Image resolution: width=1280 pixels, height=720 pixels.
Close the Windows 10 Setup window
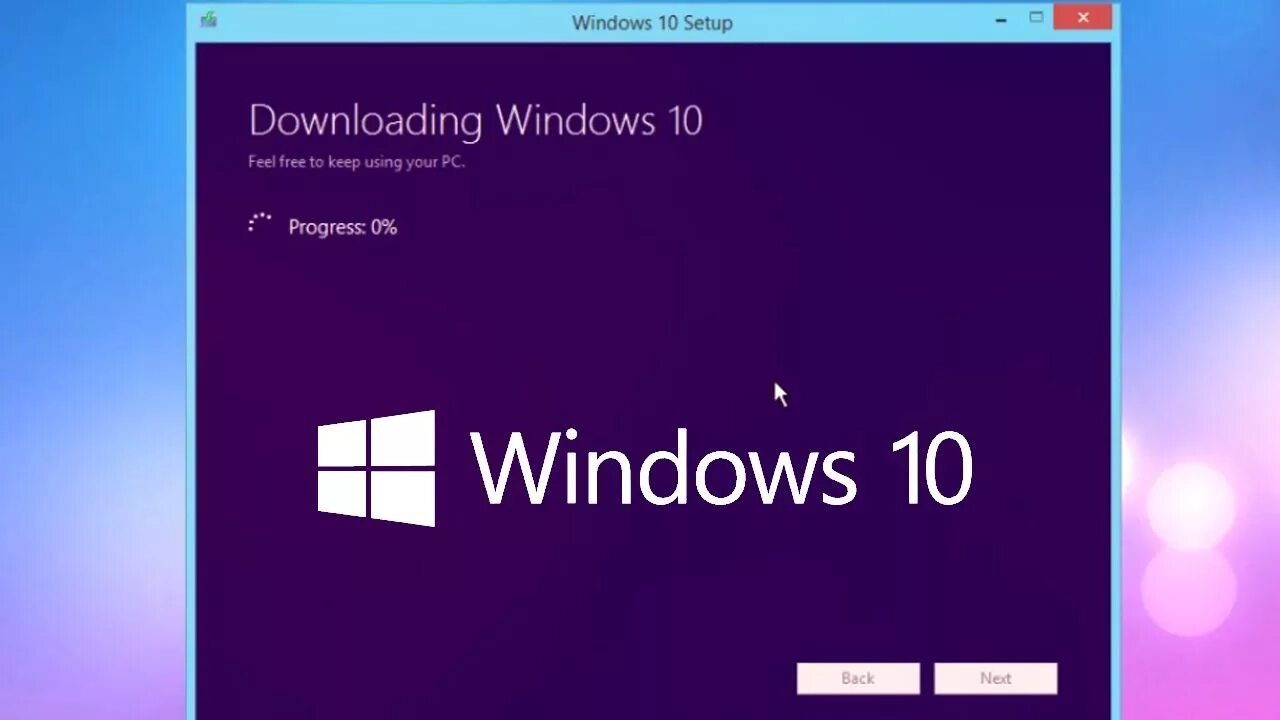click(1082, 17)
